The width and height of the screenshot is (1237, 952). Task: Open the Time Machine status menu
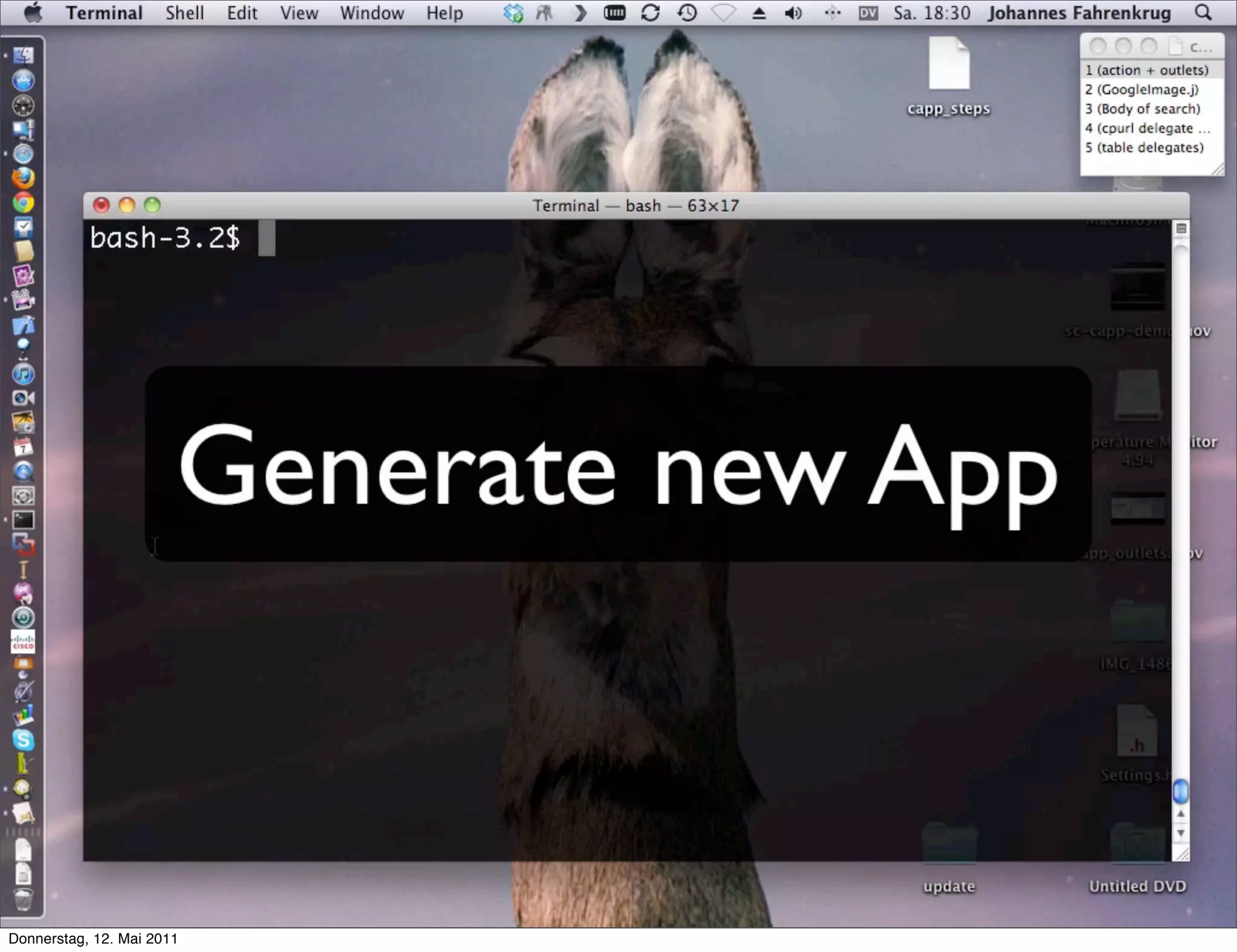pyautogui.click(x=687, y=13)
